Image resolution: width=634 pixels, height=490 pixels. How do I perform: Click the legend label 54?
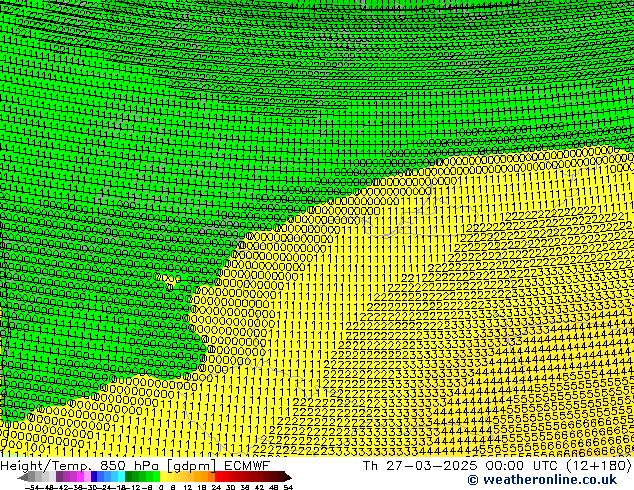pyautogui.click(x=288, y=487)
